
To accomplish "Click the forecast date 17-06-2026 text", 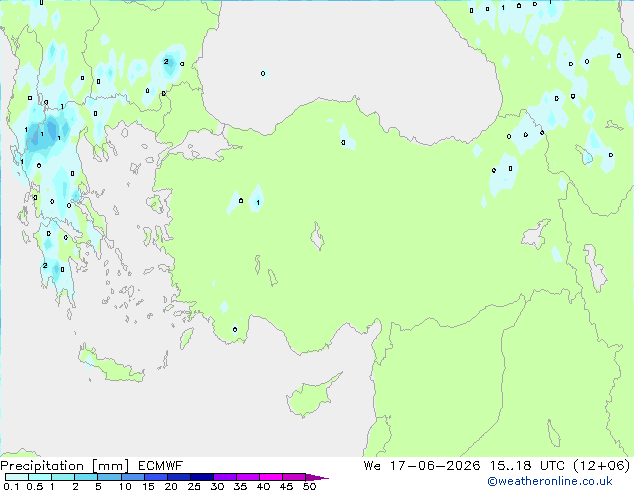I will 435,466.
